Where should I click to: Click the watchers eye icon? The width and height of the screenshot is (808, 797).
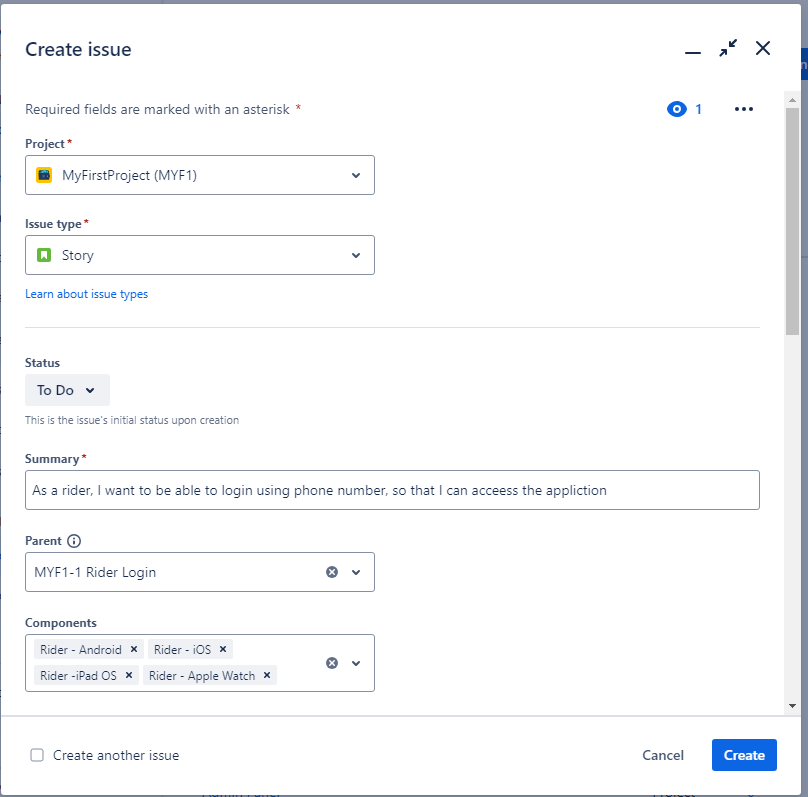pos(677,109)
